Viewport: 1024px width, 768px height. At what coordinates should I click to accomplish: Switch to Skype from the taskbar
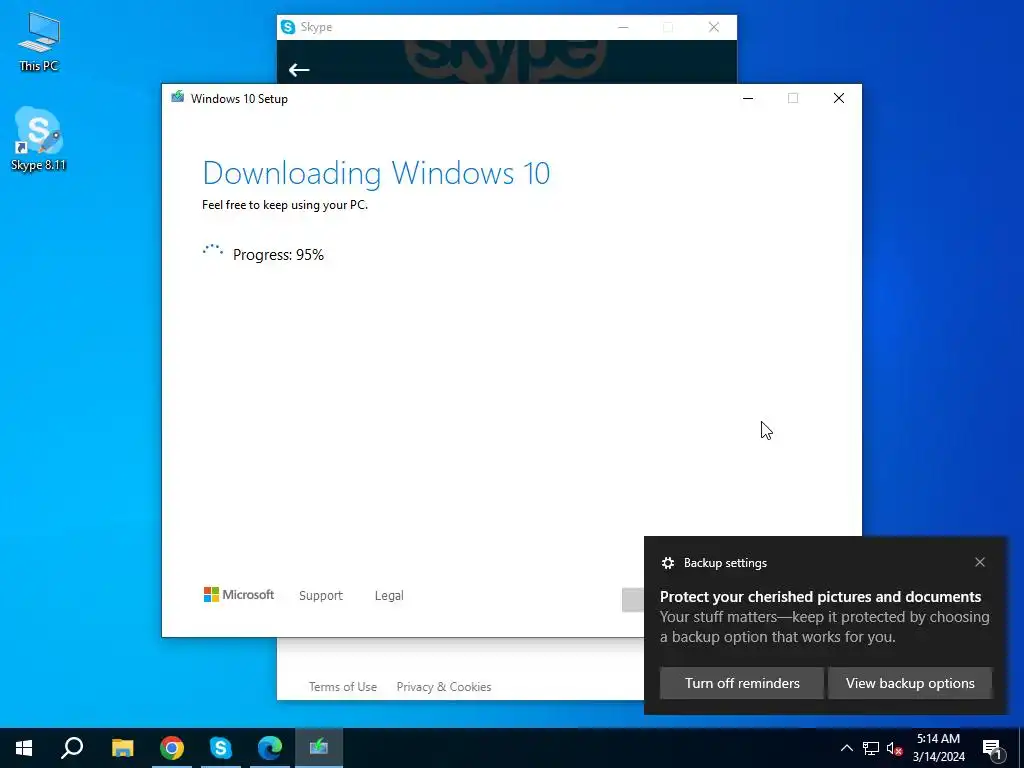coord(221,748)
